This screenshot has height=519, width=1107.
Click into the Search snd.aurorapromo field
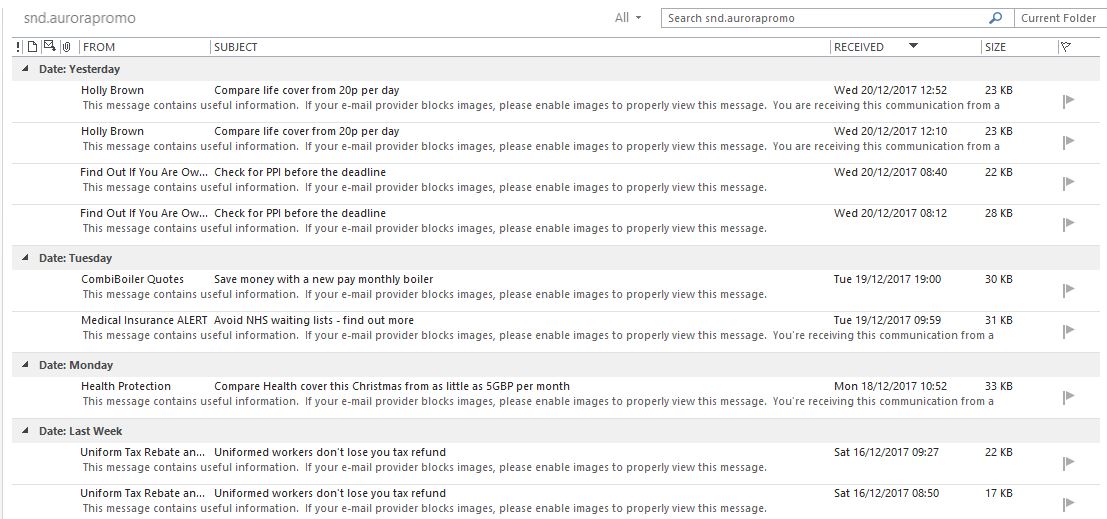click(x=820, y=18)
